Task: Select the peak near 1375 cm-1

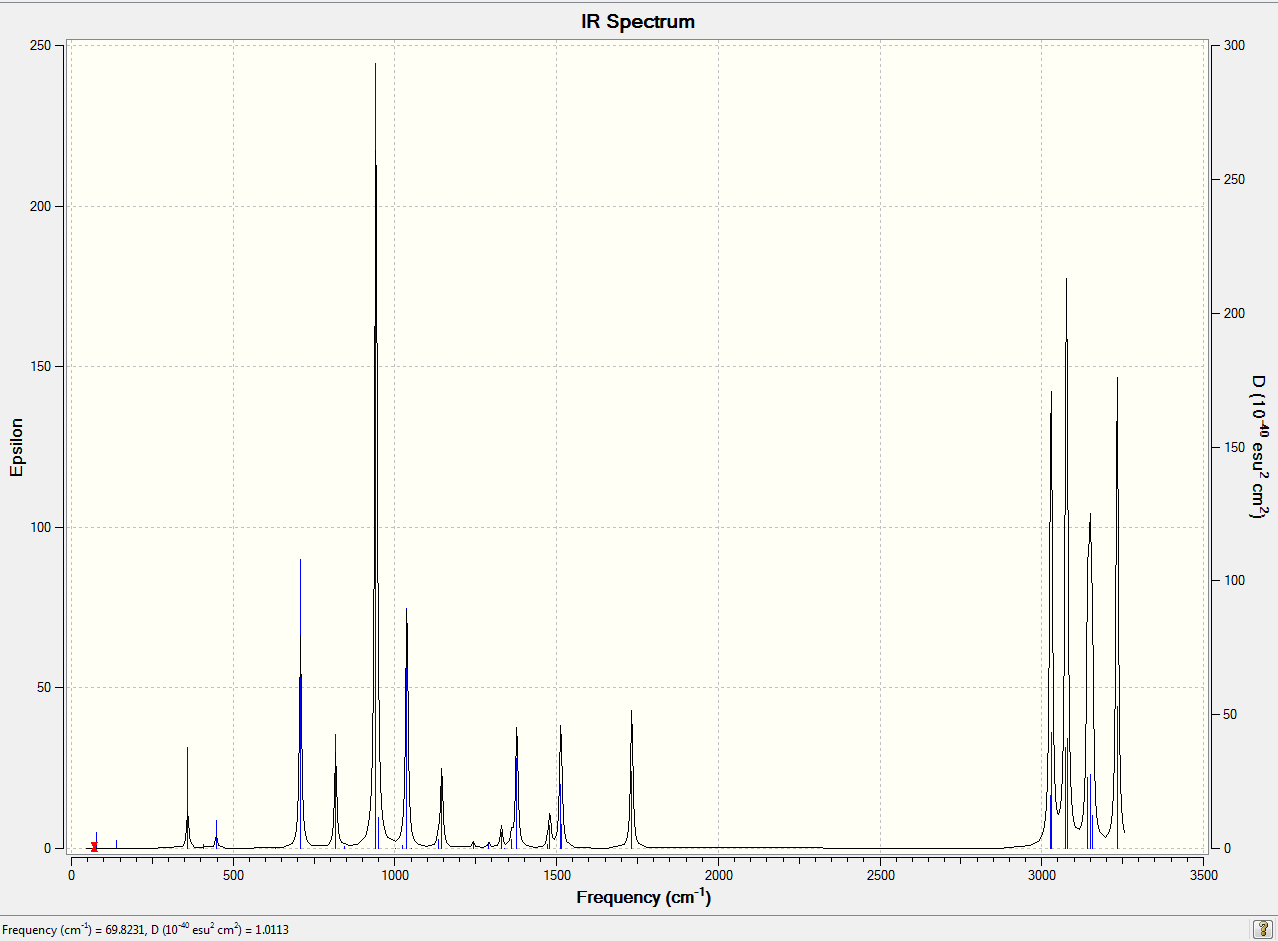Action: coord(516,787)
